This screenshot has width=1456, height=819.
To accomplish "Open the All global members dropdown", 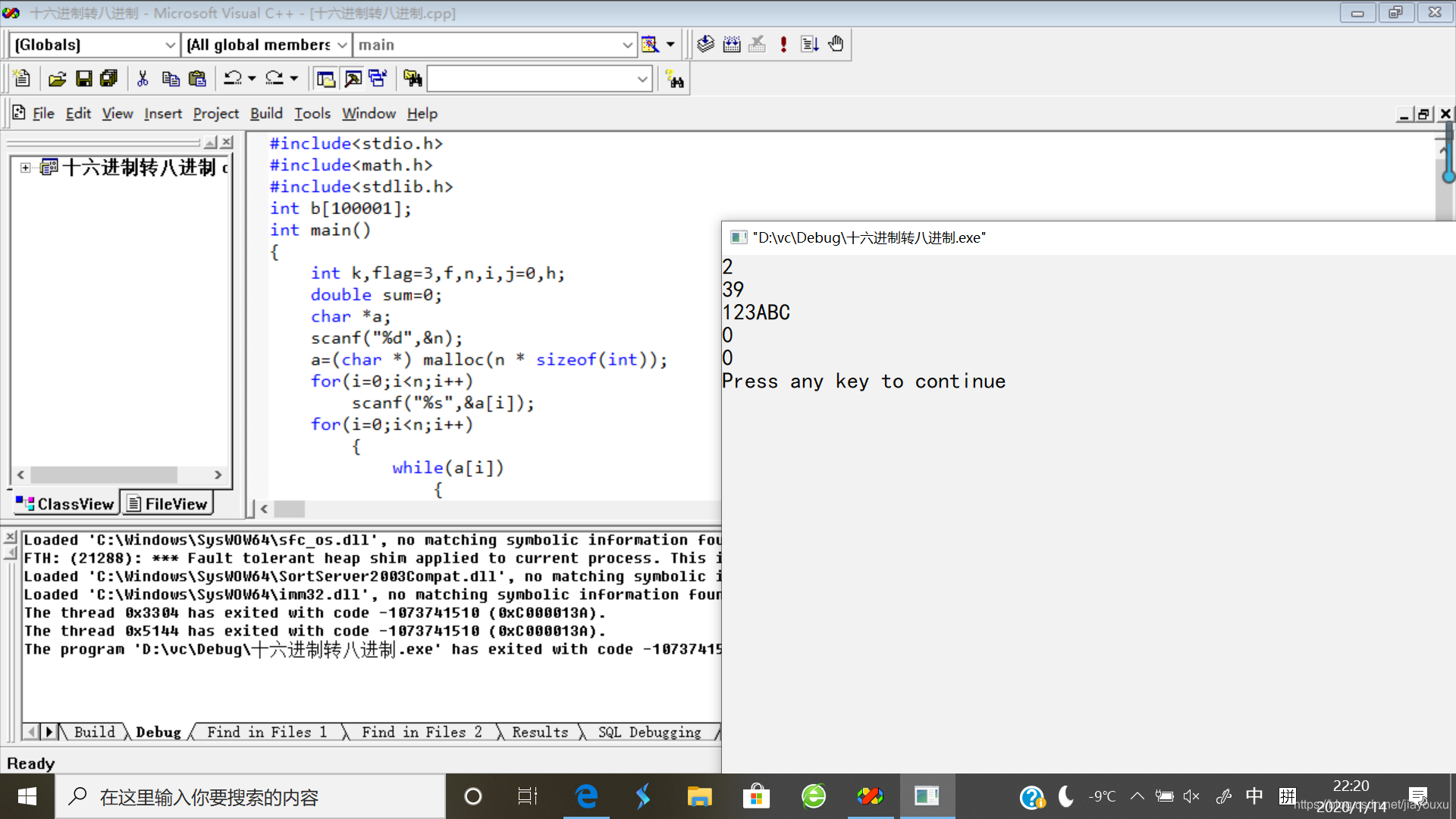I will pos(342,45).
